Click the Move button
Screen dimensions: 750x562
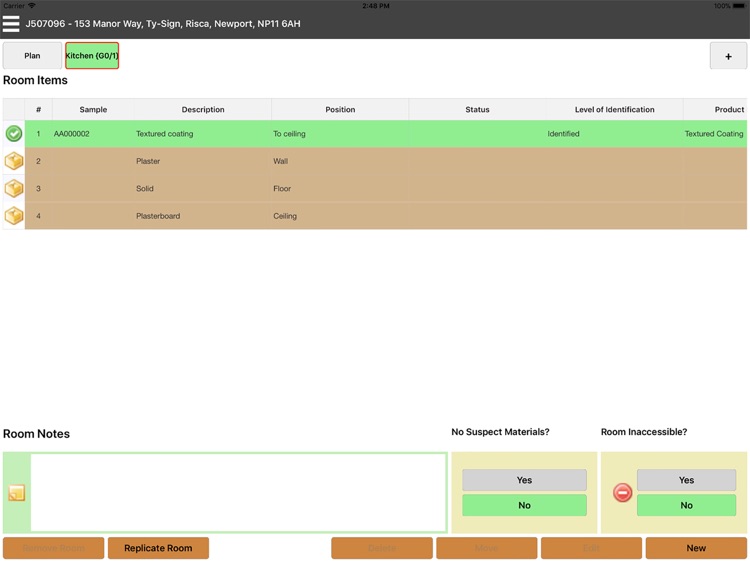[x=486, y=548]
